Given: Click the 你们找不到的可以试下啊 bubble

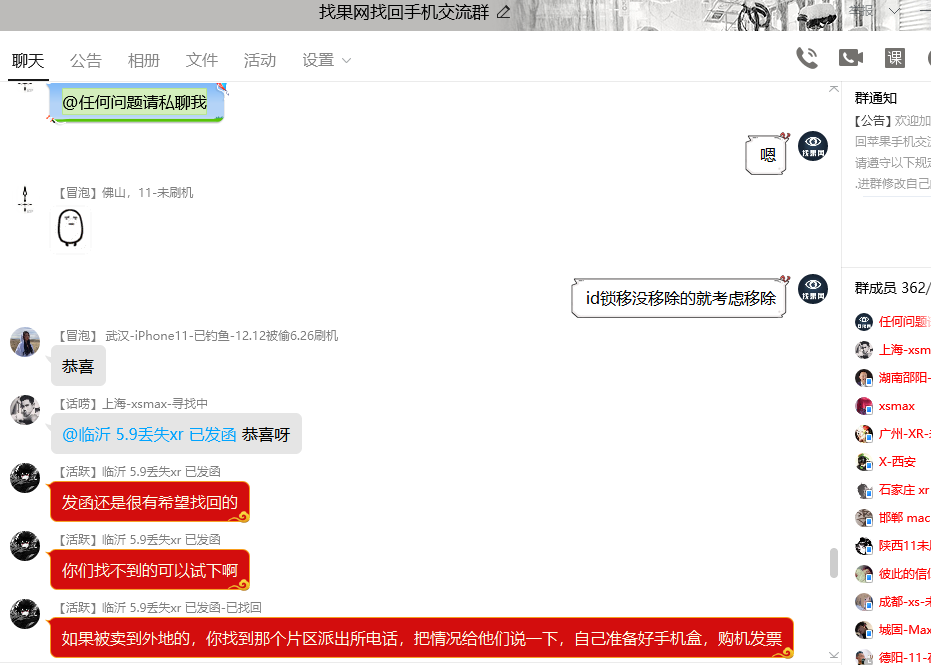Looking at the screenshot, I should [150, 571].
